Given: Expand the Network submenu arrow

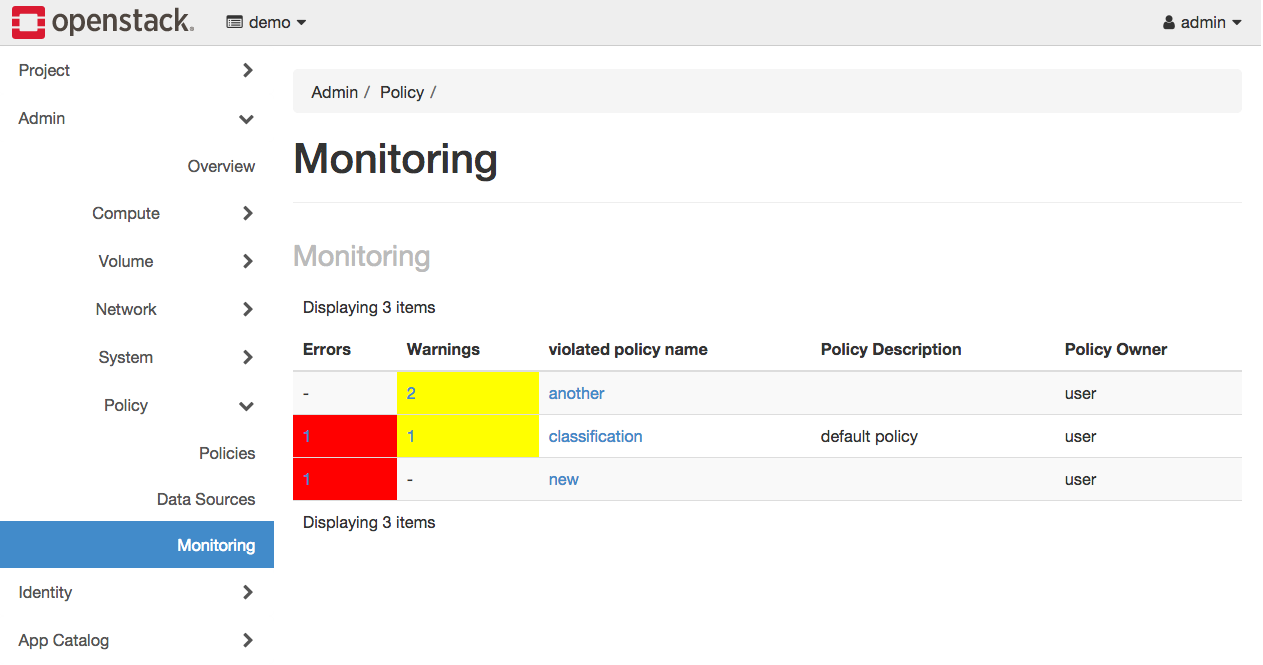Looking at the screenshot, I should coord(247,309).
